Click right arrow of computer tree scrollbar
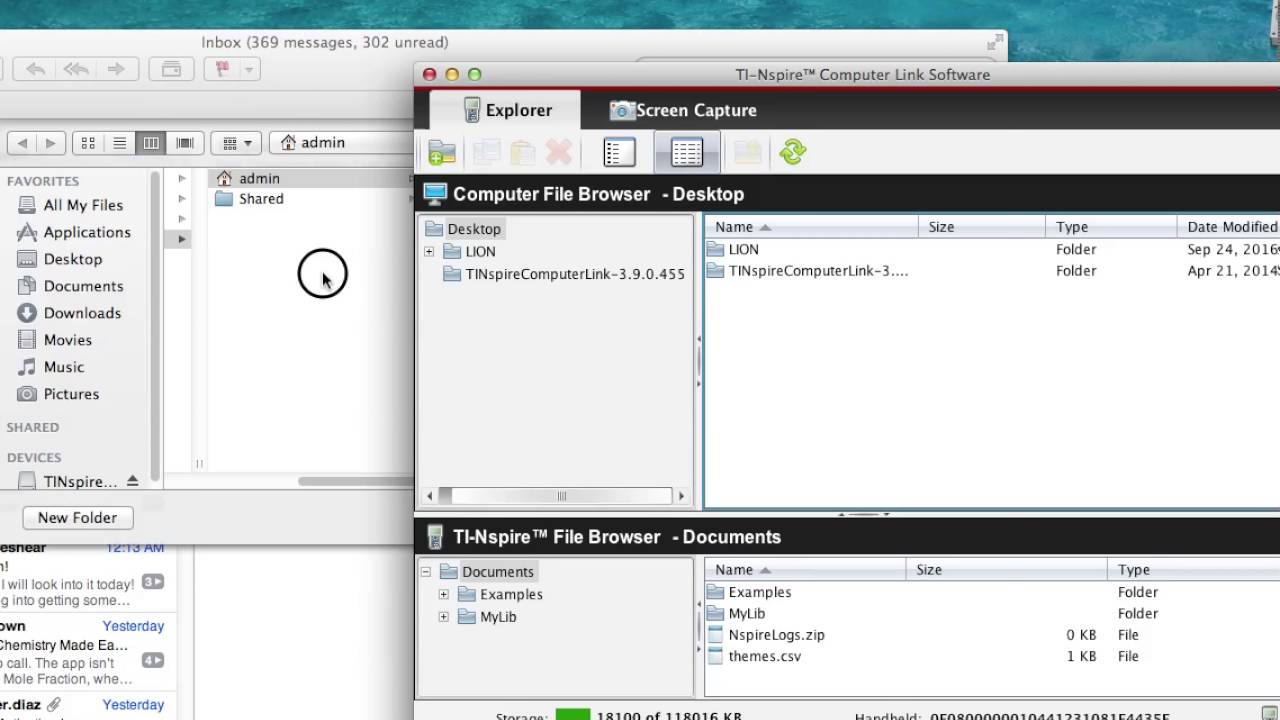The width and height of the screenshot is (1280, 720). click(x=681, y=496)
